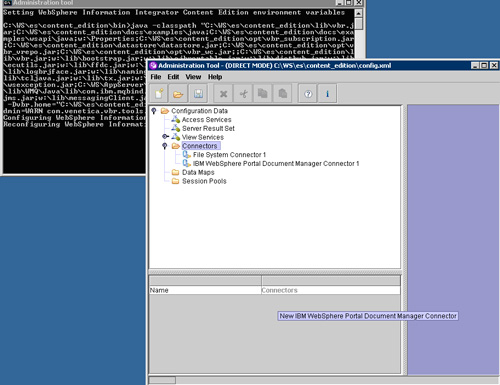Open the Edit menu

173,77
